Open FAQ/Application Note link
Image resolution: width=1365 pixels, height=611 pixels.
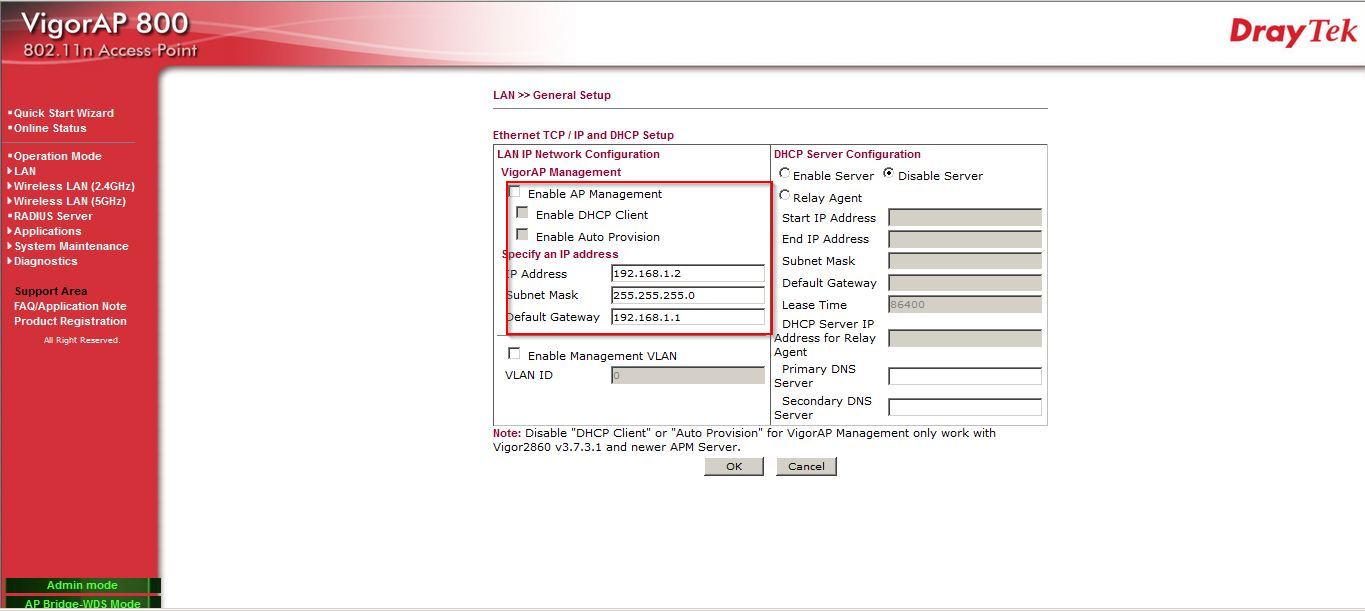pos(70,306)
